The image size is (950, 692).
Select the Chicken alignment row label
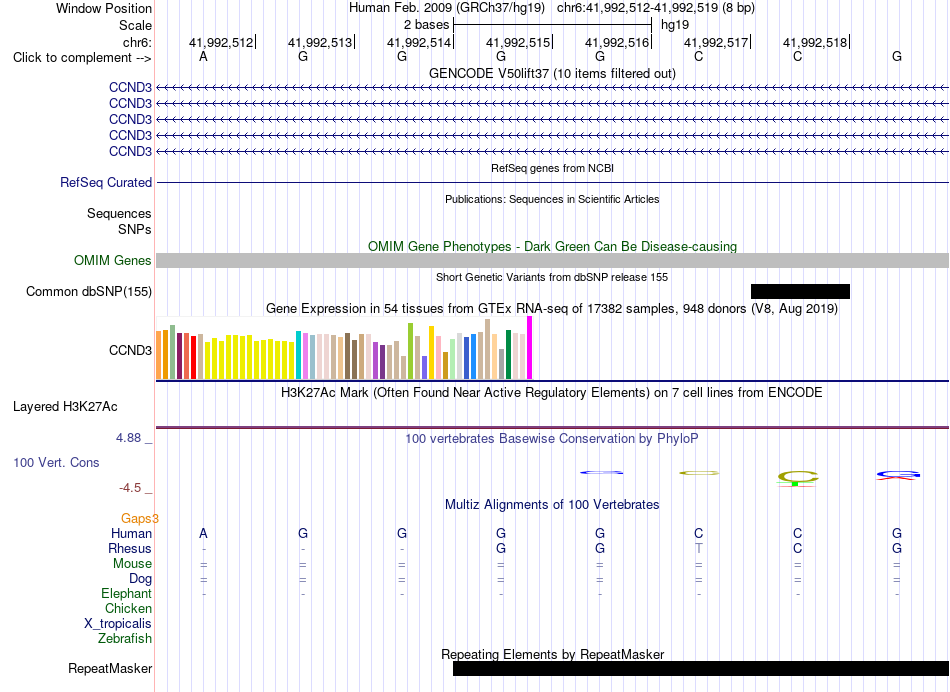(x=128, y=608)
